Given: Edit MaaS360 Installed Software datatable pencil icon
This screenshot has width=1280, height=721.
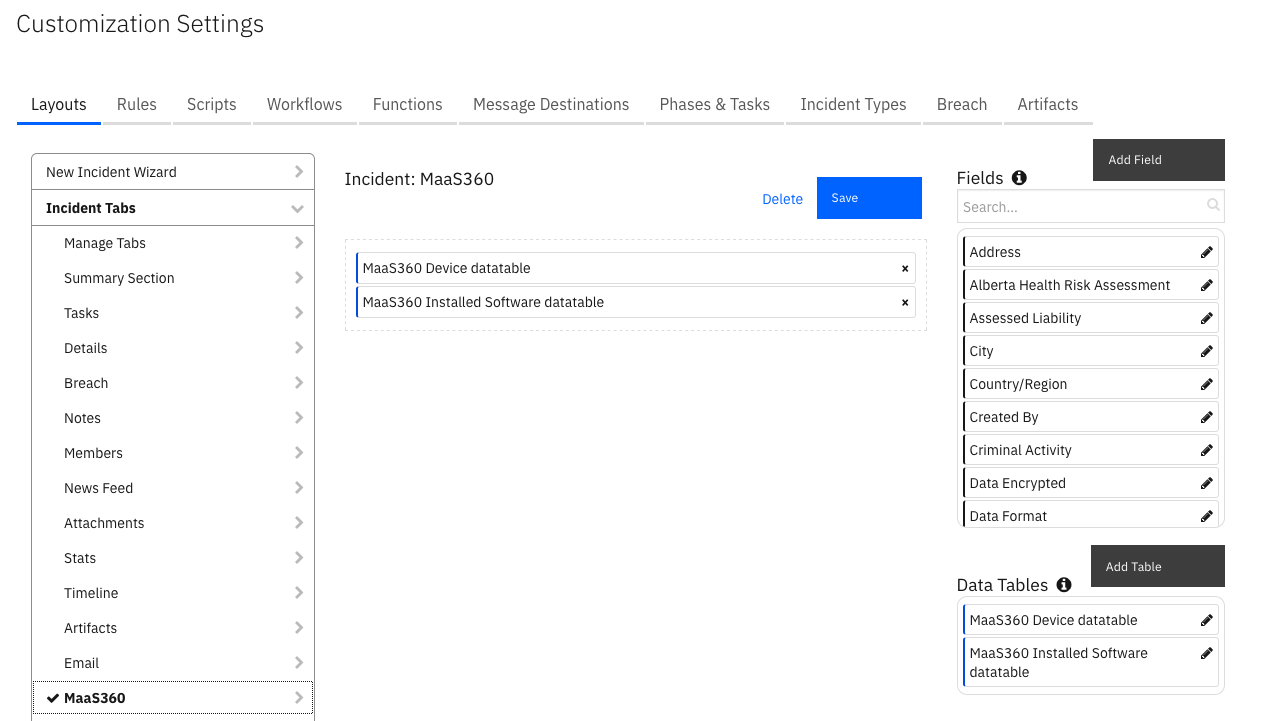Looking at the screenshot, I should [x=1207, y=654].
